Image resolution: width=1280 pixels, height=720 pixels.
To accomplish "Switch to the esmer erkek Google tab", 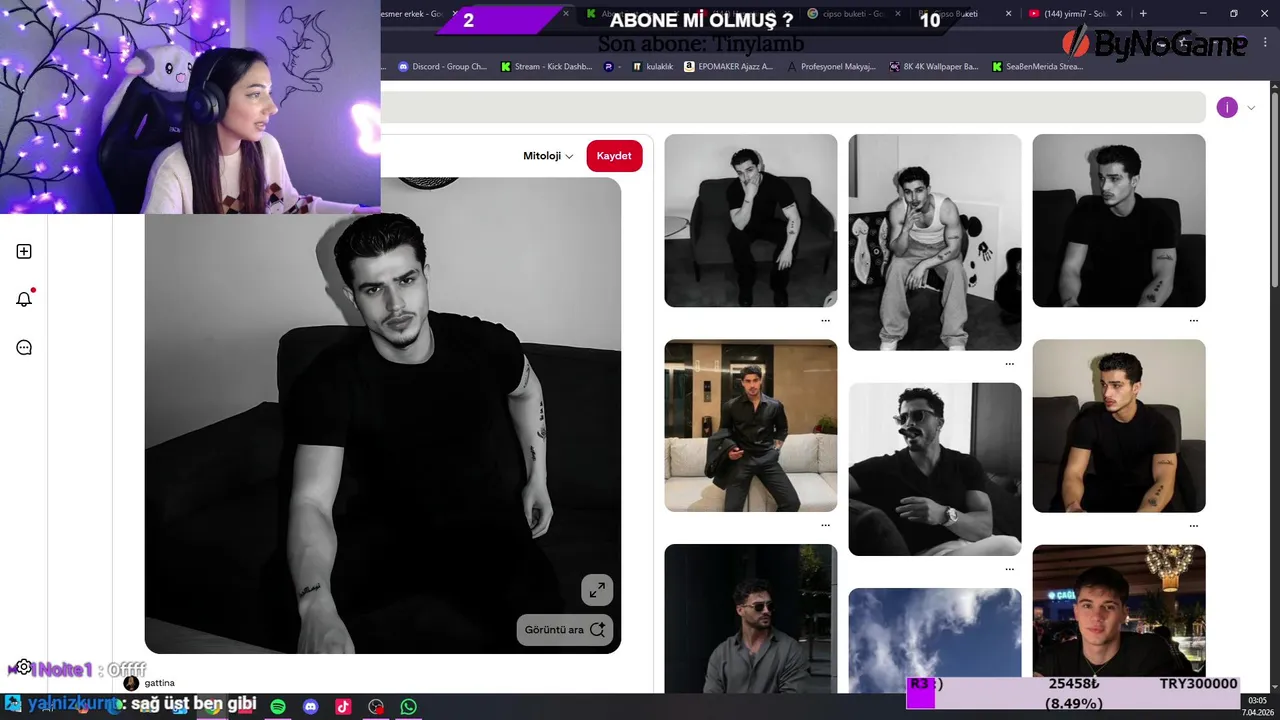I will click(412, 14).
